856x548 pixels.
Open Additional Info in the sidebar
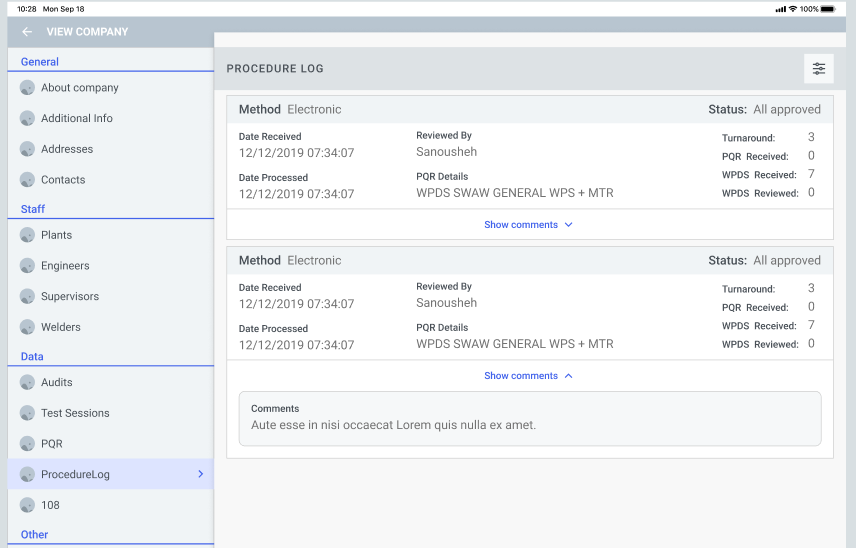(77, 118)
